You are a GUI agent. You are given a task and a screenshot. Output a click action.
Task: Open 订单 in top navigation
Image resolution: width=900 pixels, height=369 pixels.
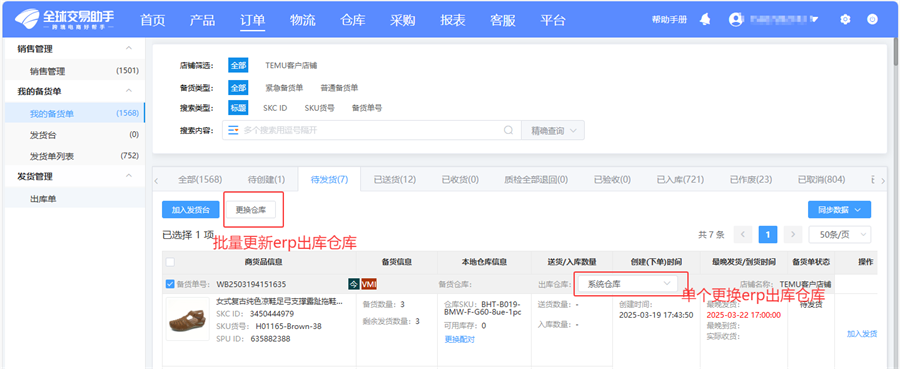tap(253, 20)
